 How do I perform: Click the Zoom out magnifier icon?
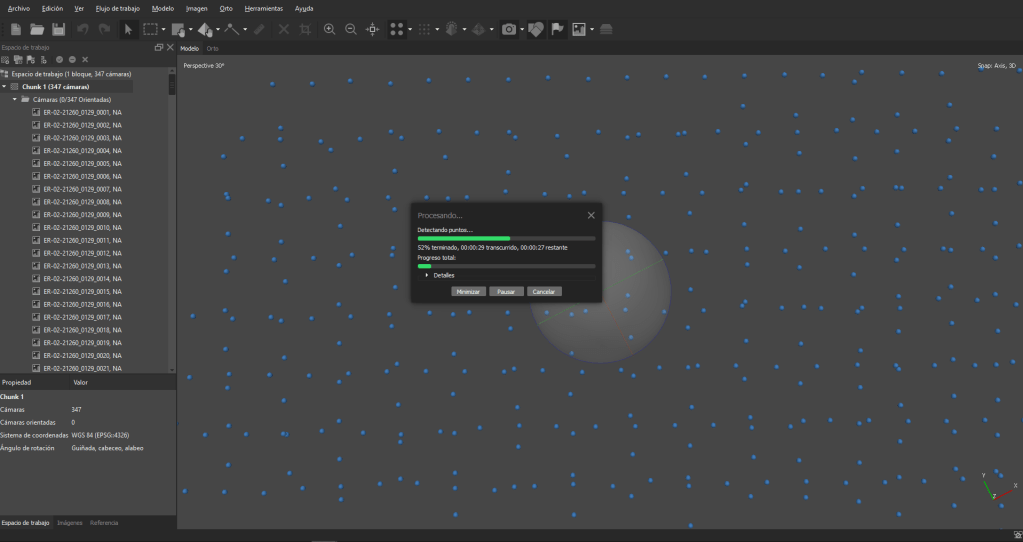(x=351, y=30)
